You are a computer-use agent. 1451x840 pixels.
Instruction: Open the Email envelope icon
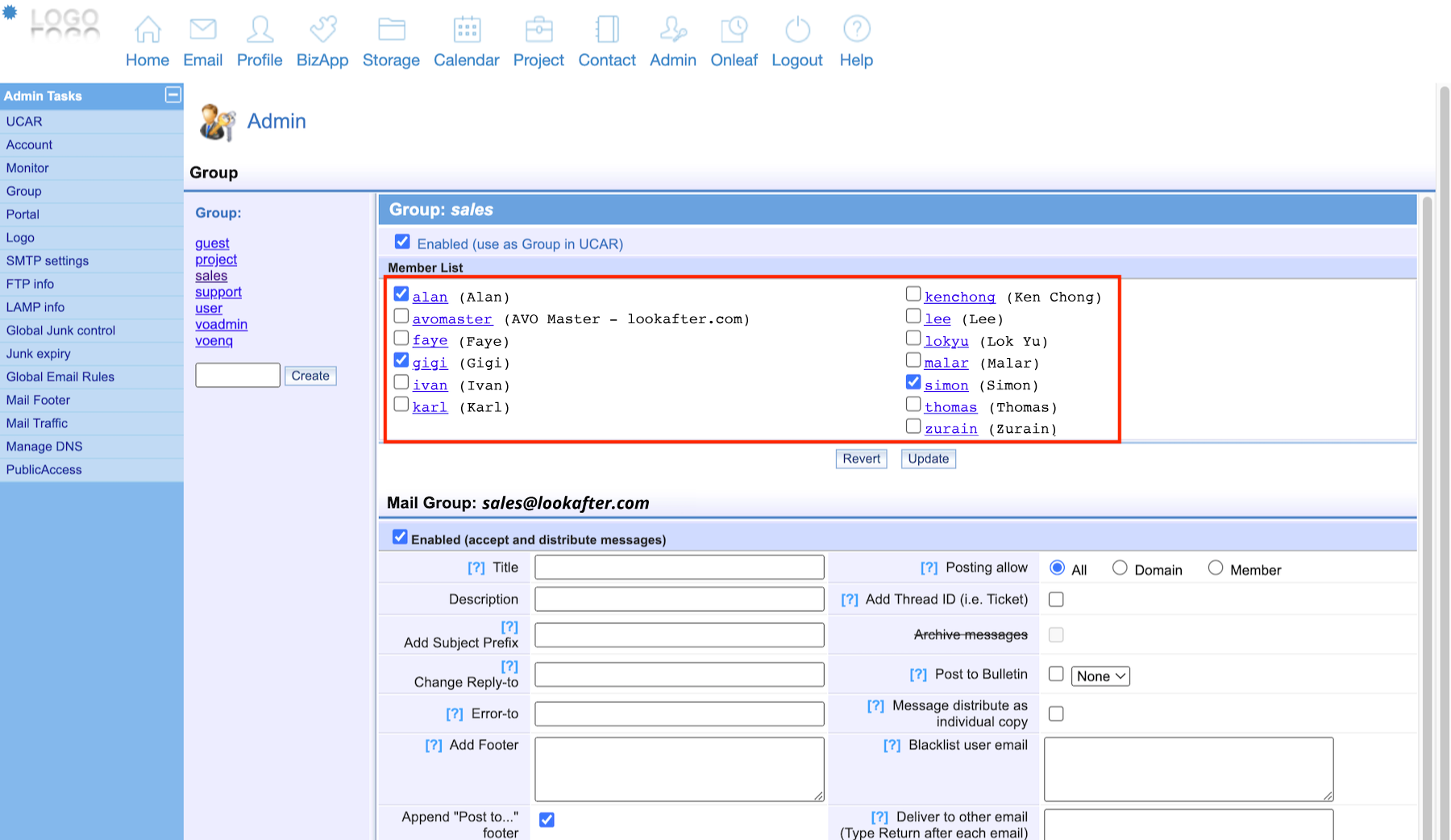pos(202,30)
